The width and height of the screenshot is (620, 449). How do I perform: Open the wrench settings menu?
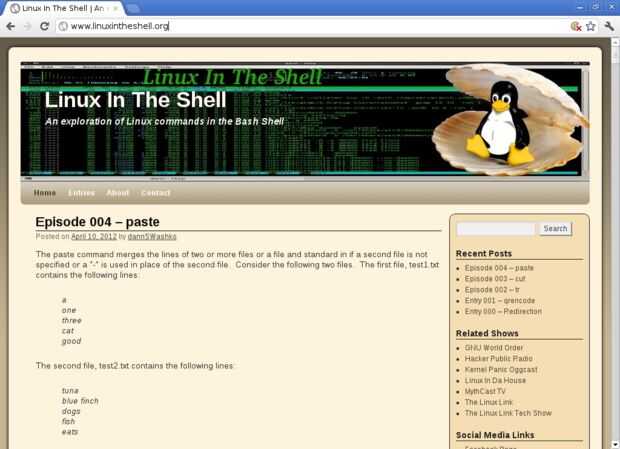click(x=609, y=26)
